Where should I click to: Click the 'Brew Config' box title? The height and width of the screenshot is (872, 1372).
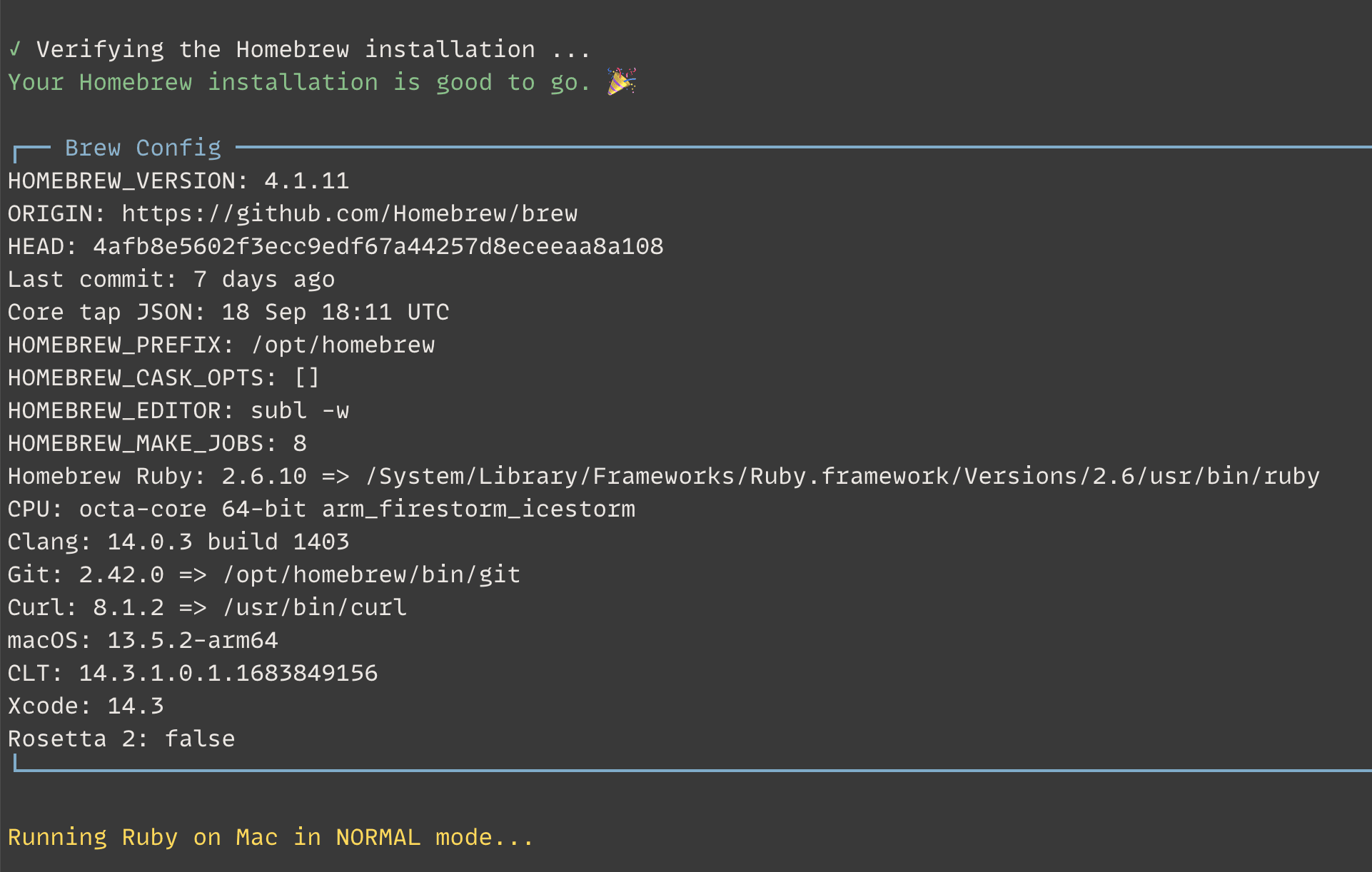click(x=143, y=148)
